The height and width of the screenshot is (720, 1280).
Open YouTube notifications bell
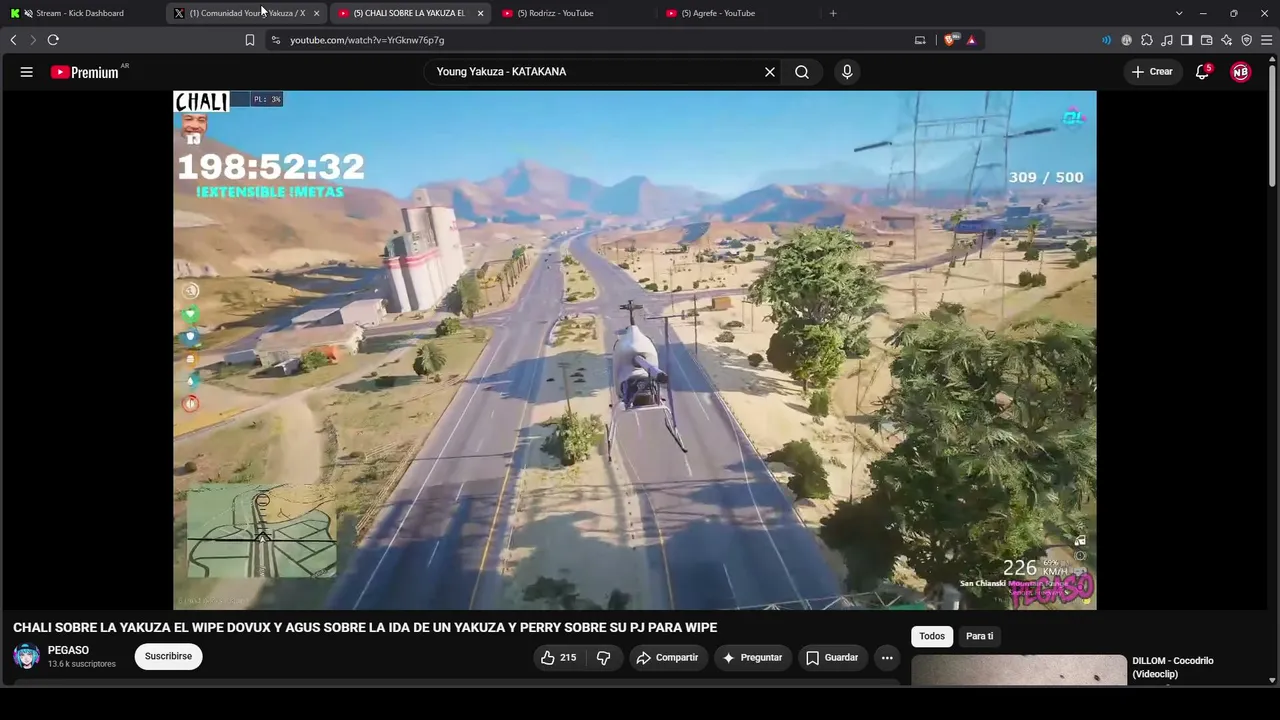[x=1203, y=72]
